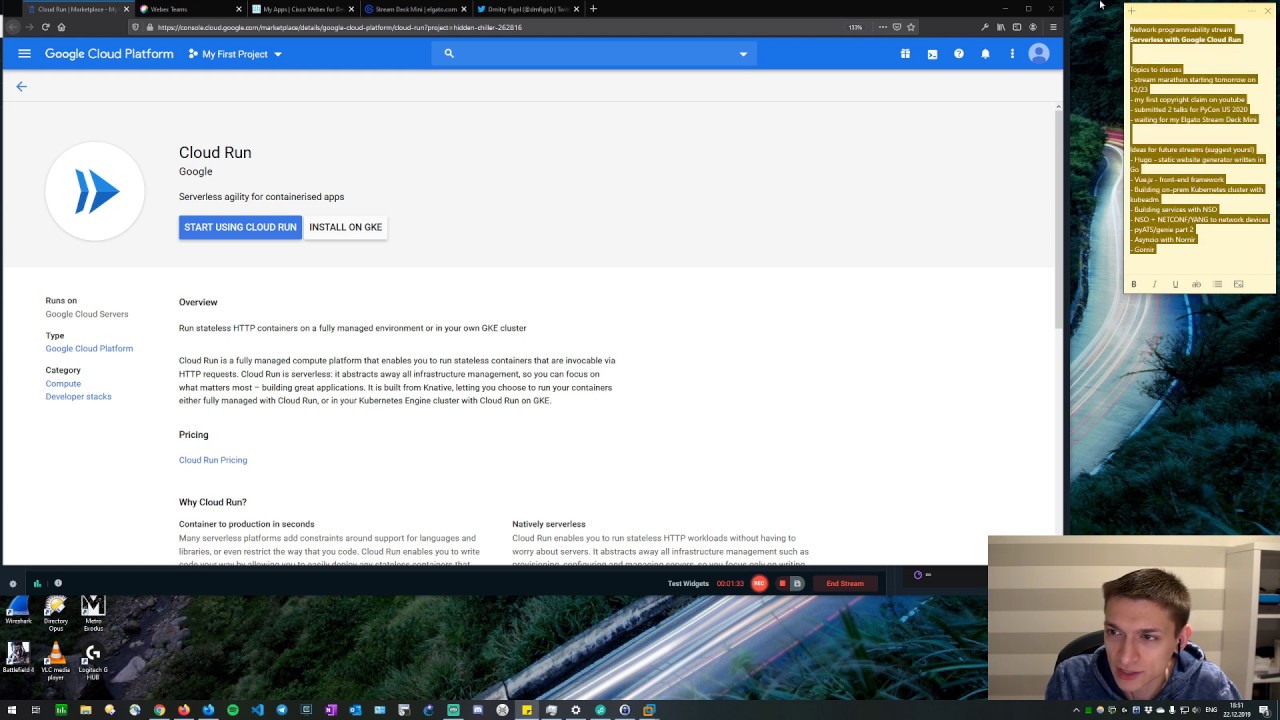The width and height of the screenshot is (1280, 720).
Task: Click End Stream button
Action: (x=845, y=583)
